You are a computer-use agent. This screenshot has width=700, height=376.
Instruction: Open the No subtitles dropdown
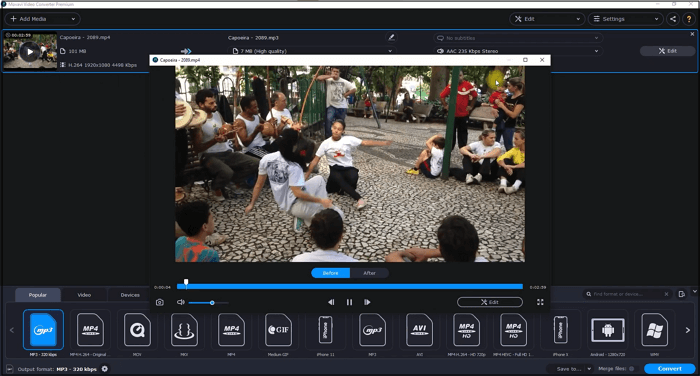pyautogui.click(x=518, y=38)
